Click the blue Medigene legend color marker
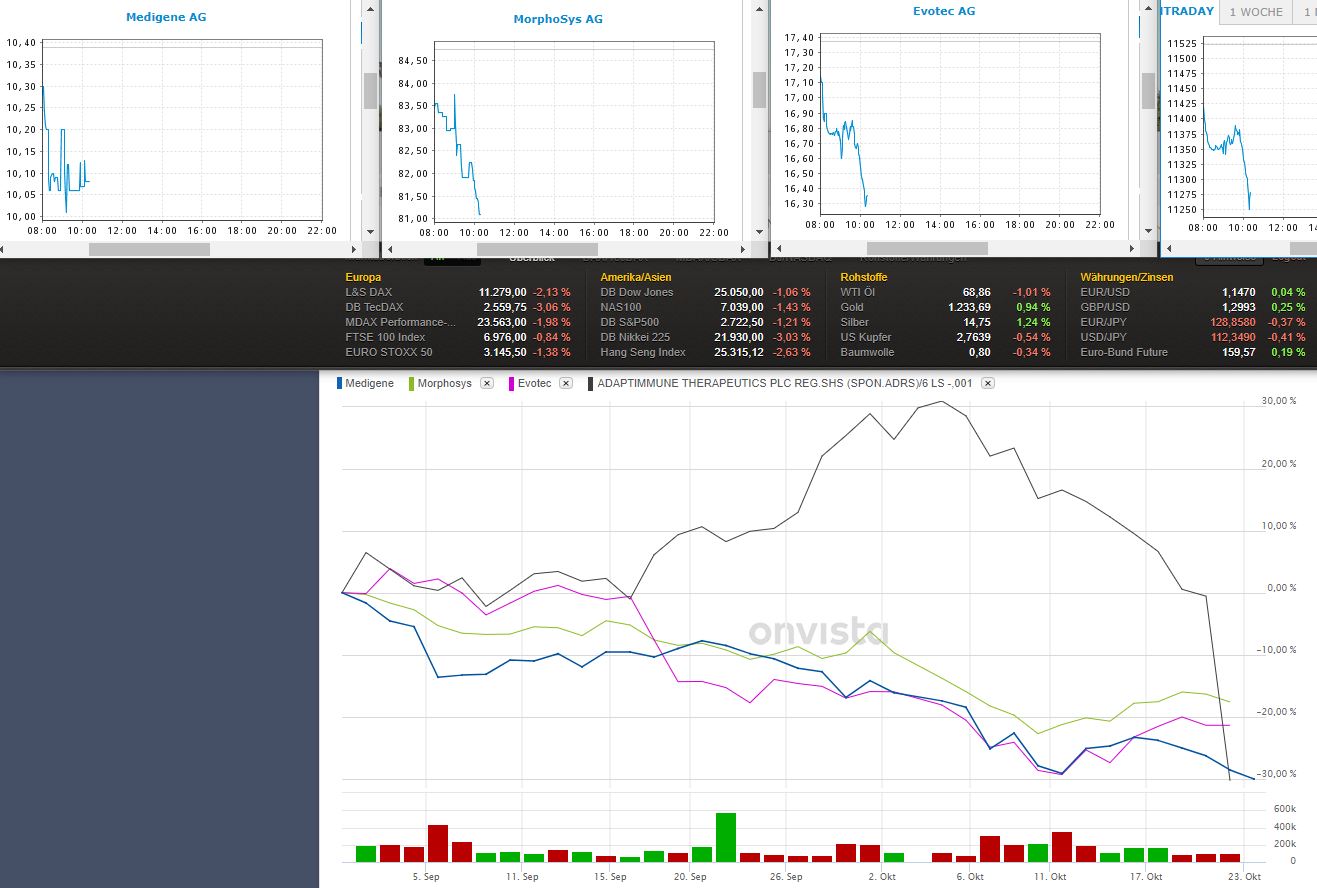The height and width of the screenshot is (888, 1317). click(340, 383)
